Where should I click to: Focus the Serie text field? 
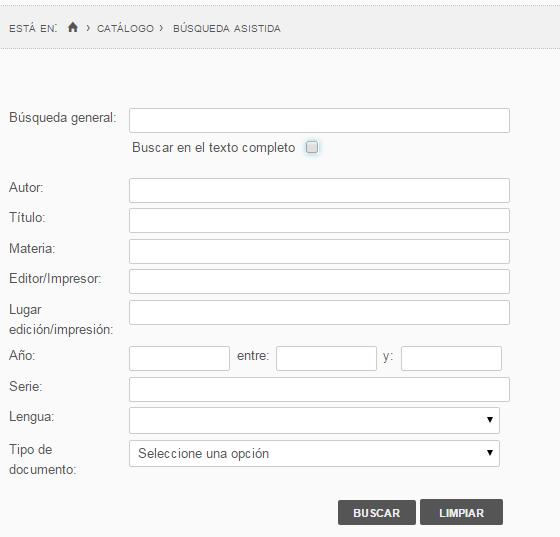tap(319, 390)
